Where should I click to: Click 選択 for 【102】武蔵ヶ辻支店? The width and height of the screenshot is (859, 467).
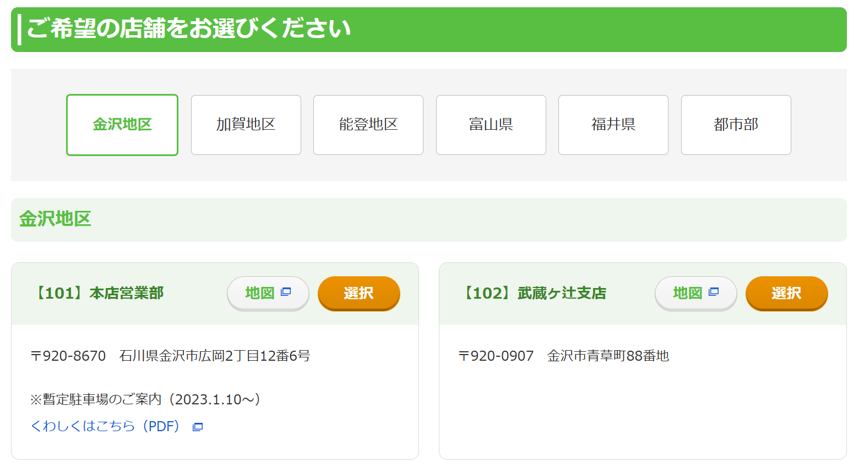pyautogui.click(x=787, y=293)
